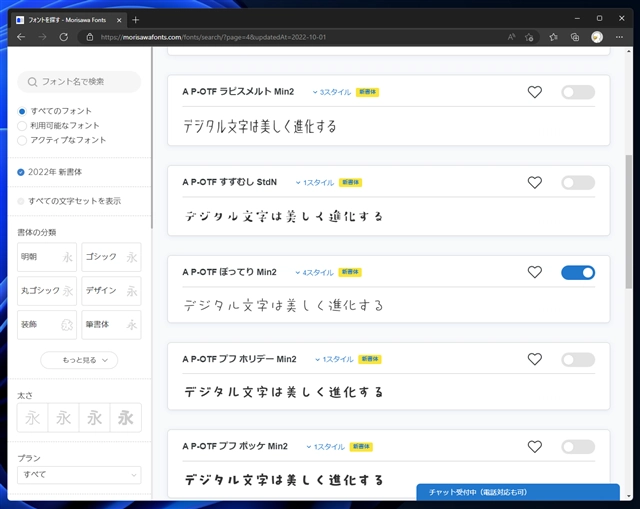Activate the ラピスメルト Min2 font toggle

578,92
